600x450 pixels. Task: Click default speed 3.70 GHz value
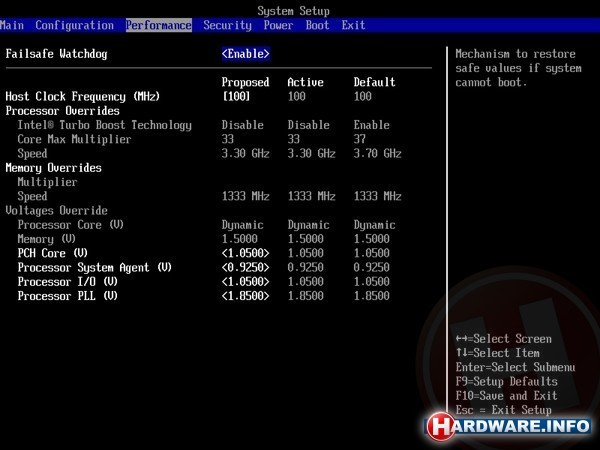click(x=377, y=153)
